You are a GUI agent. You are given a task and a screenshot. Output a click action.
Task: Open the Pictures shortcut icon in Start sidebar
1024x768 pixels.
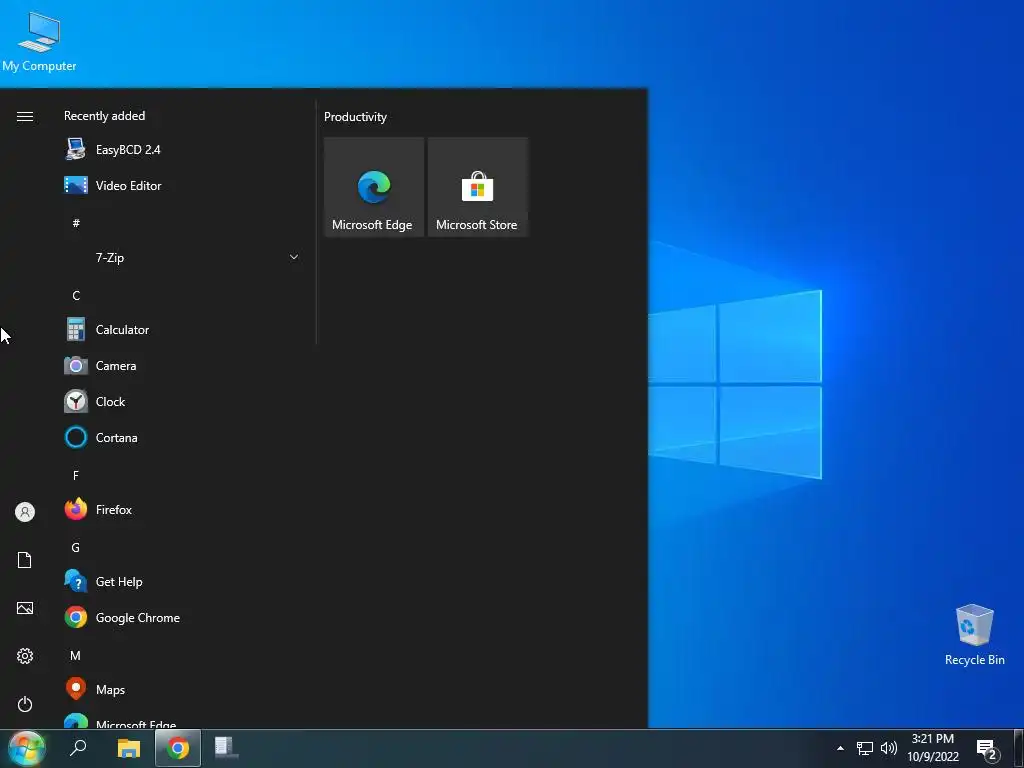(25, 608)
